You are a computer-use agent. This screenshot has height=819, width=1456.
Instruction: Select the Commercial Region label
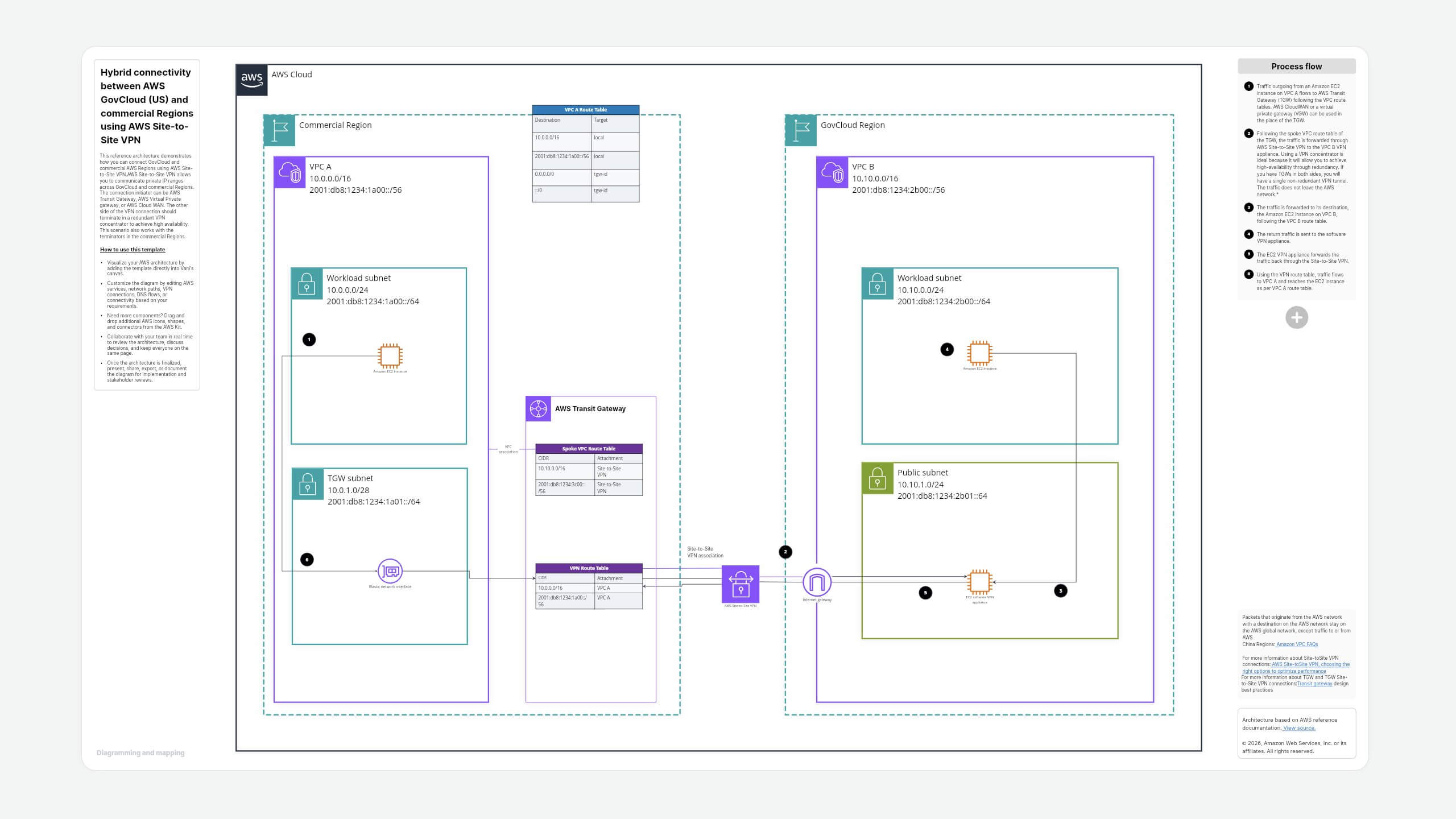[x=335, y=125]
